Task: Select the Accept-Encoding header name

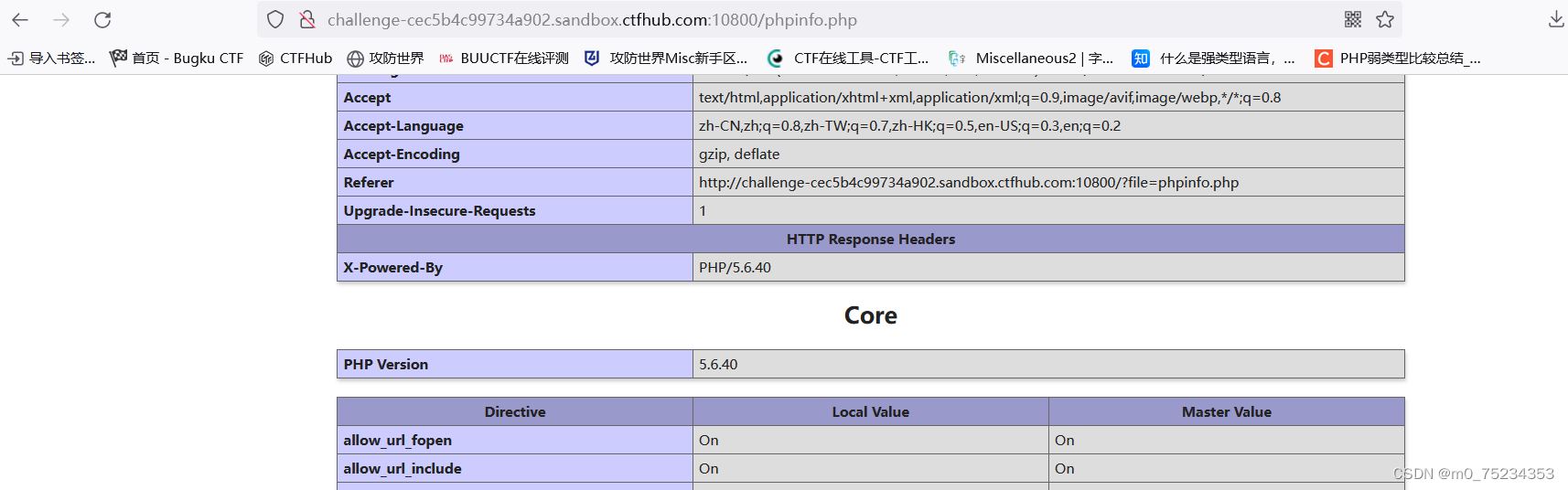Action: point(402,154)
